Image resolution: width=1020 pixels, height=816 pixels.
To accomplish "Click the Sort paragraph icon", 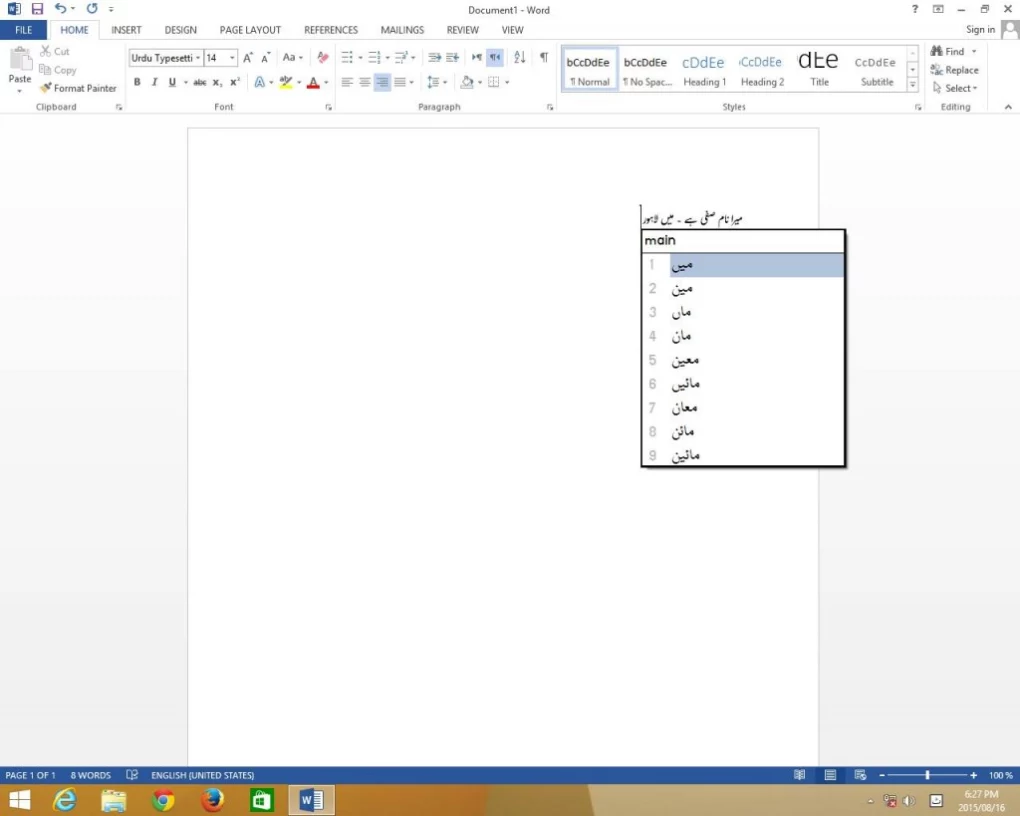I will (x=519, y=57).
